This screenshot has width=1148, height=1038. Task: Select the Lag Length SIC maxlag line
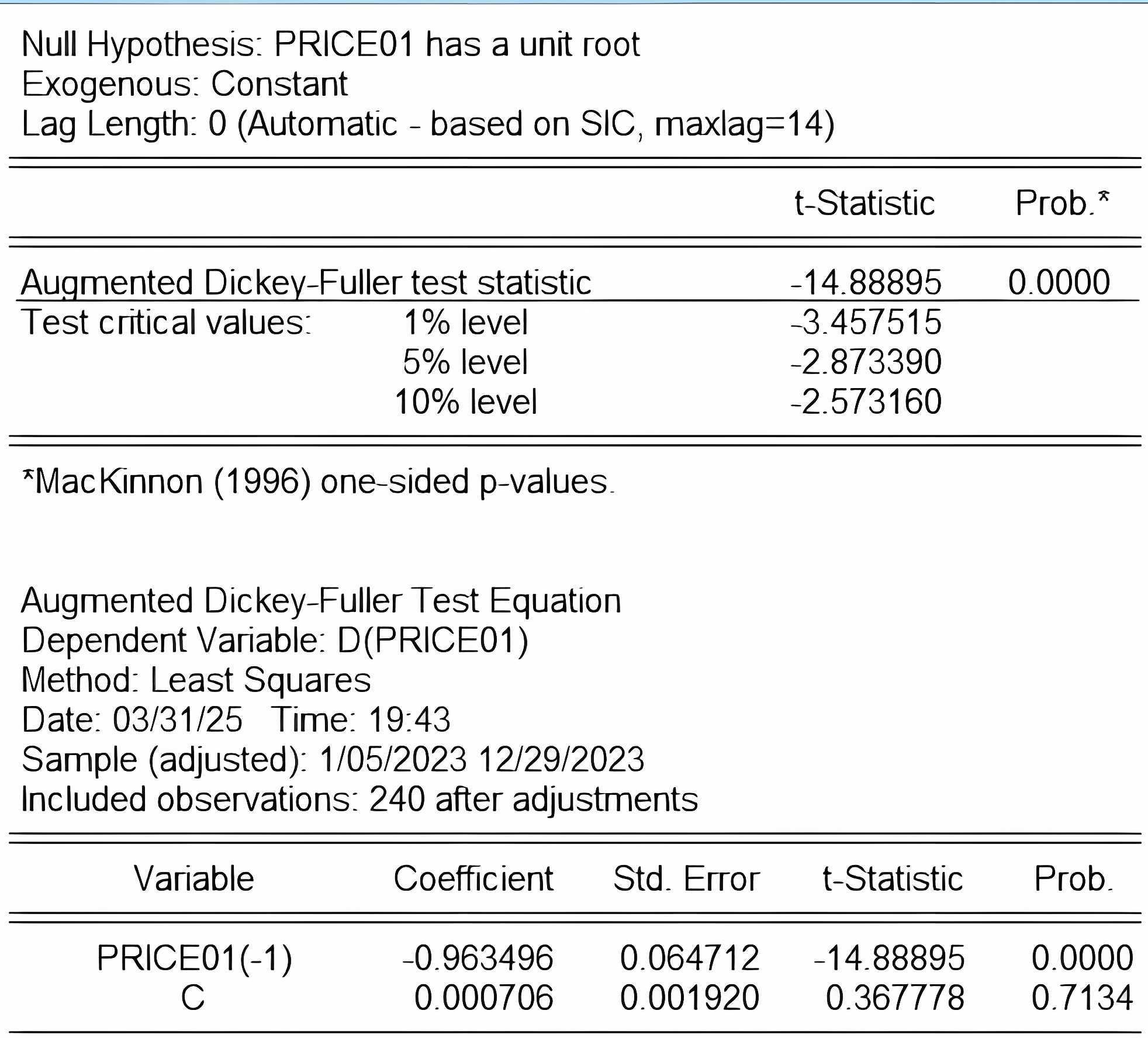click(428, 124)
